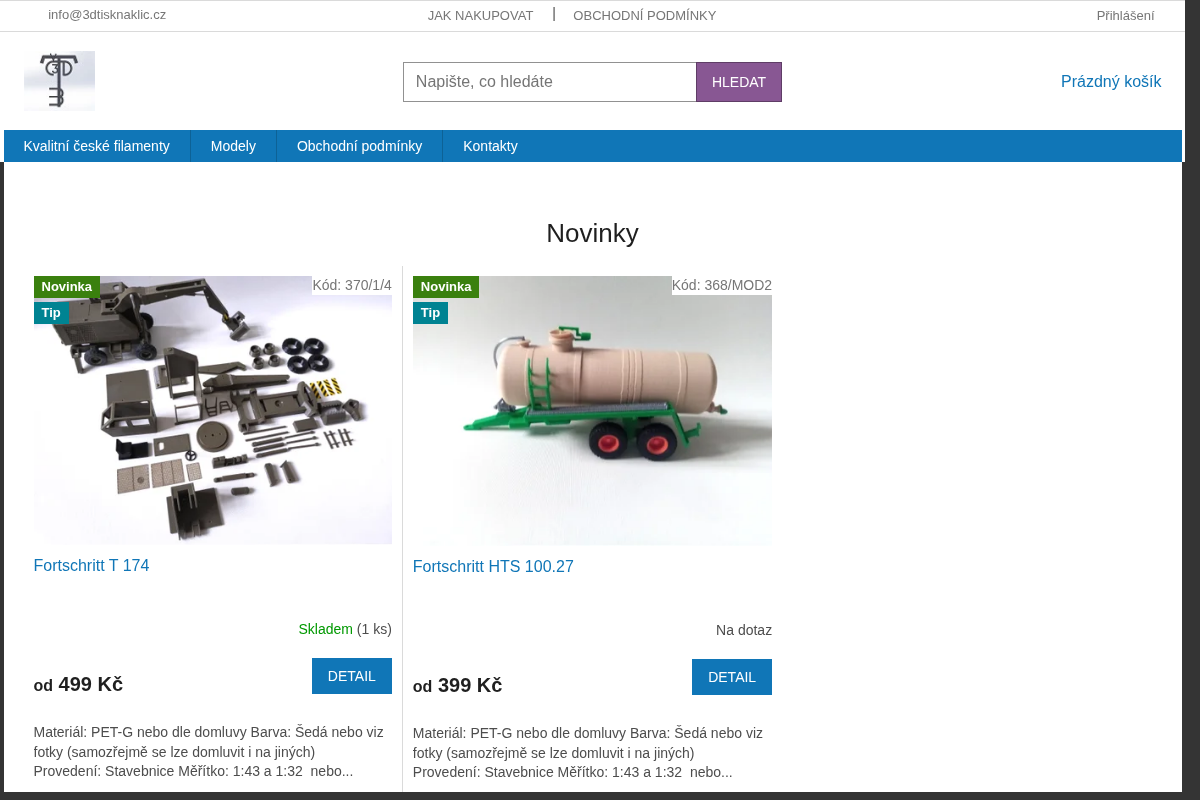Open Jak nakupovat in top bar

[x=480, y=16]
